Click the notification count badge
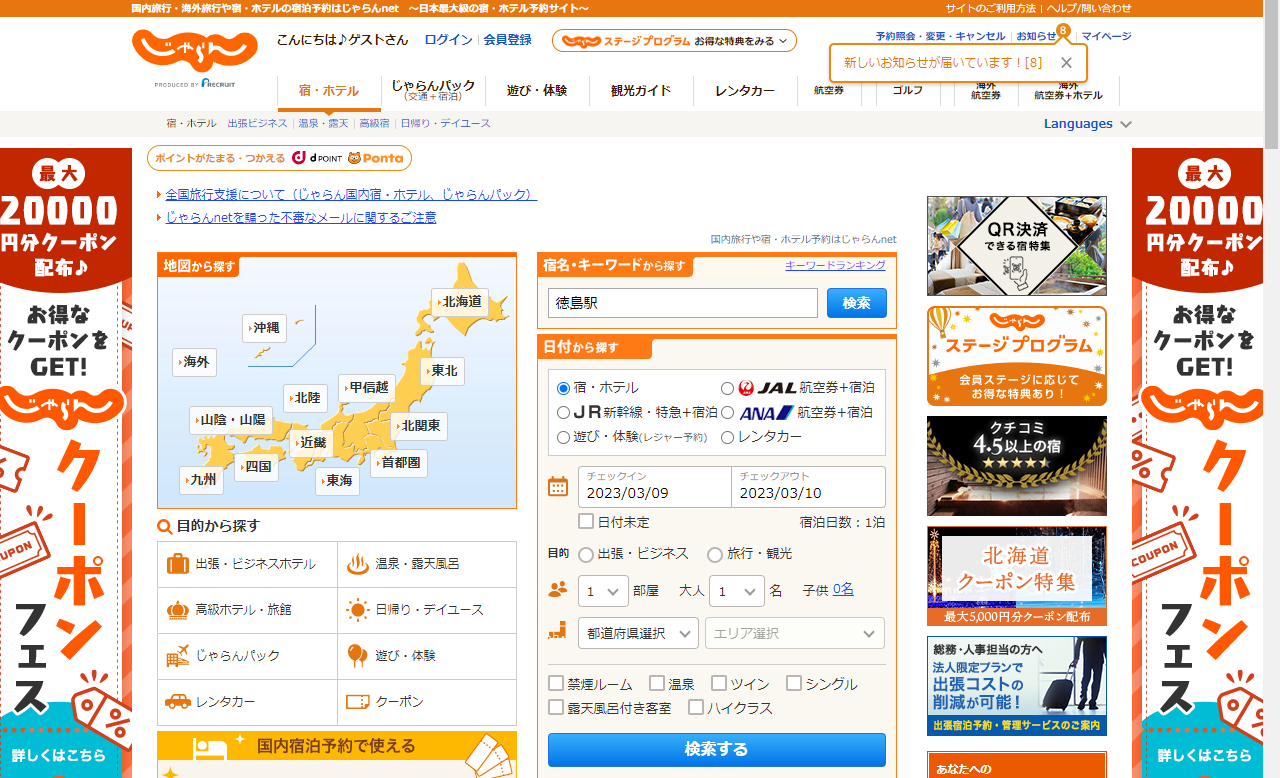Image resolution: width=1280 pixels, height=778 pixels. point(1063,30)
